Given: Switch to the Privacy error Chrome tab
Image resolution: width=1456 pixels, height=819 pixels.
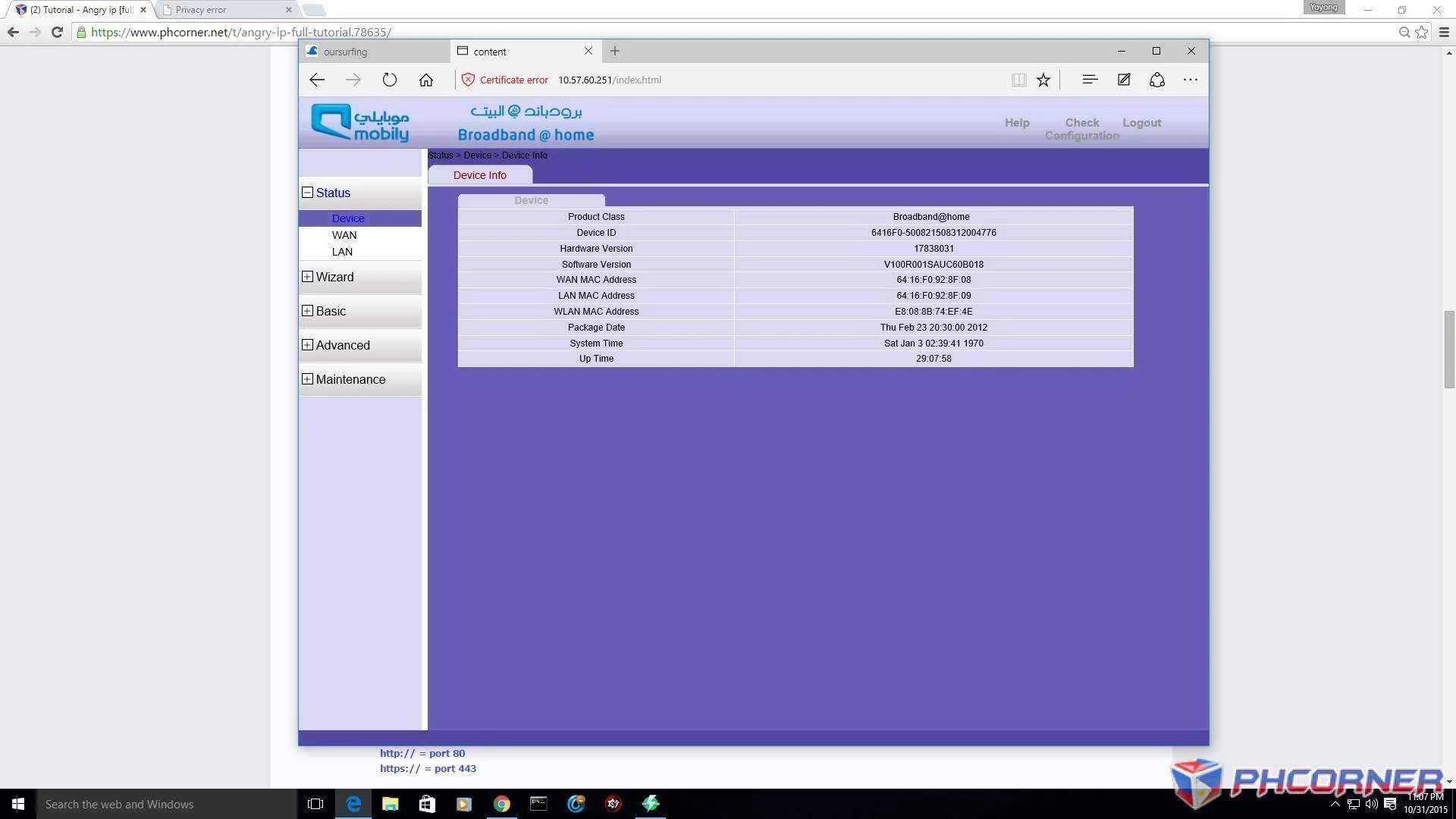Looking at the screenshot, I should coord(227,10).
